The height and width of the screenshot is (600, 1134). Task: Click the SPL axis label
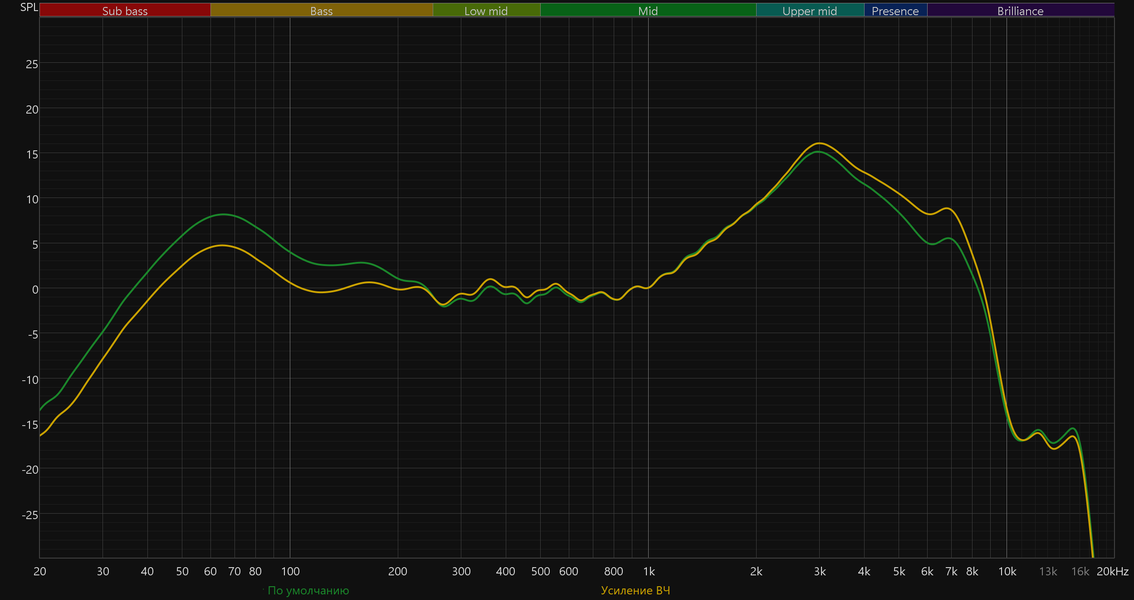pos(29,8)
